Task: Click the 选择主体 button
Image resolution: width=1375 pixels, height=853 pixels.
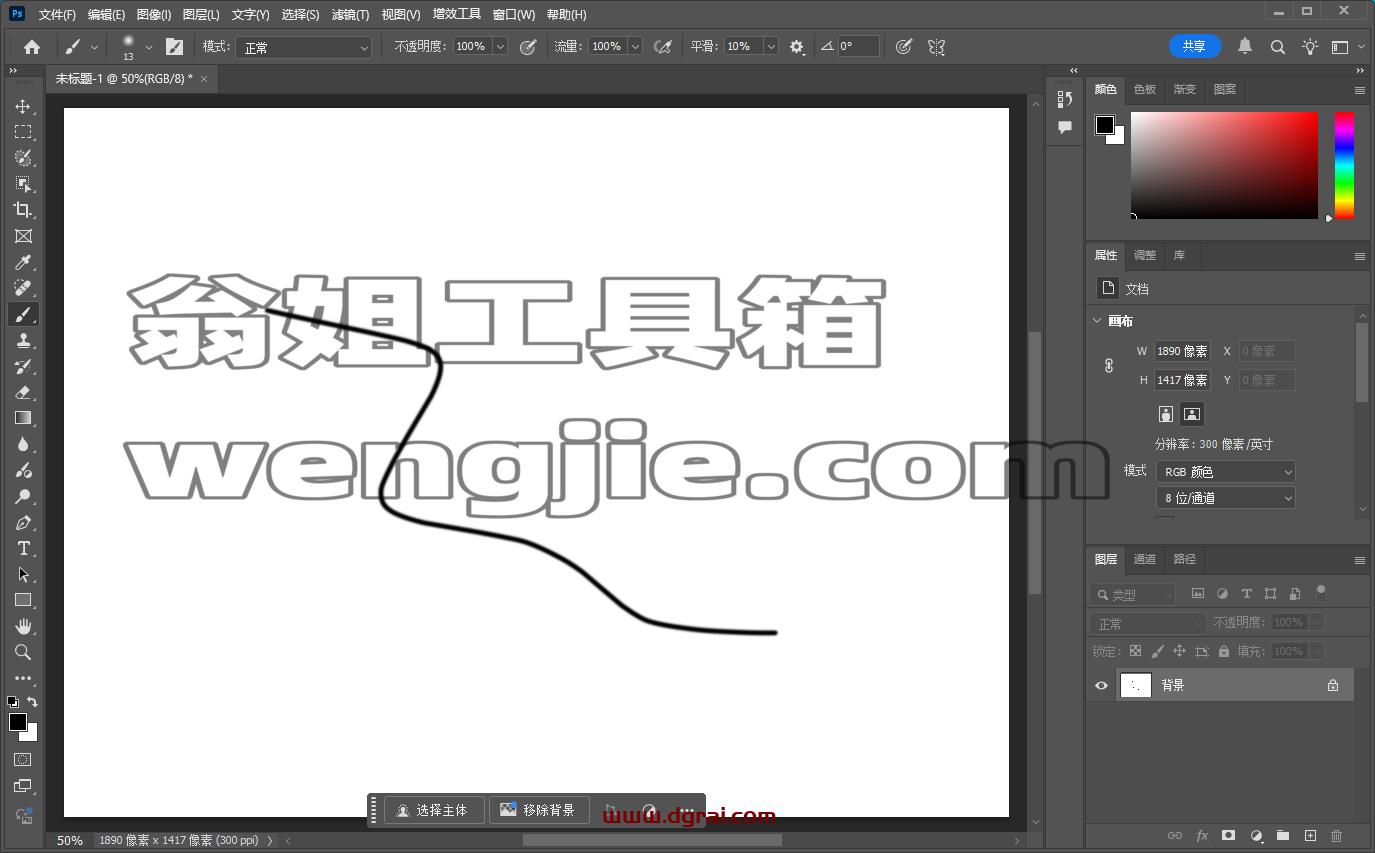Action: coord(434,810)
